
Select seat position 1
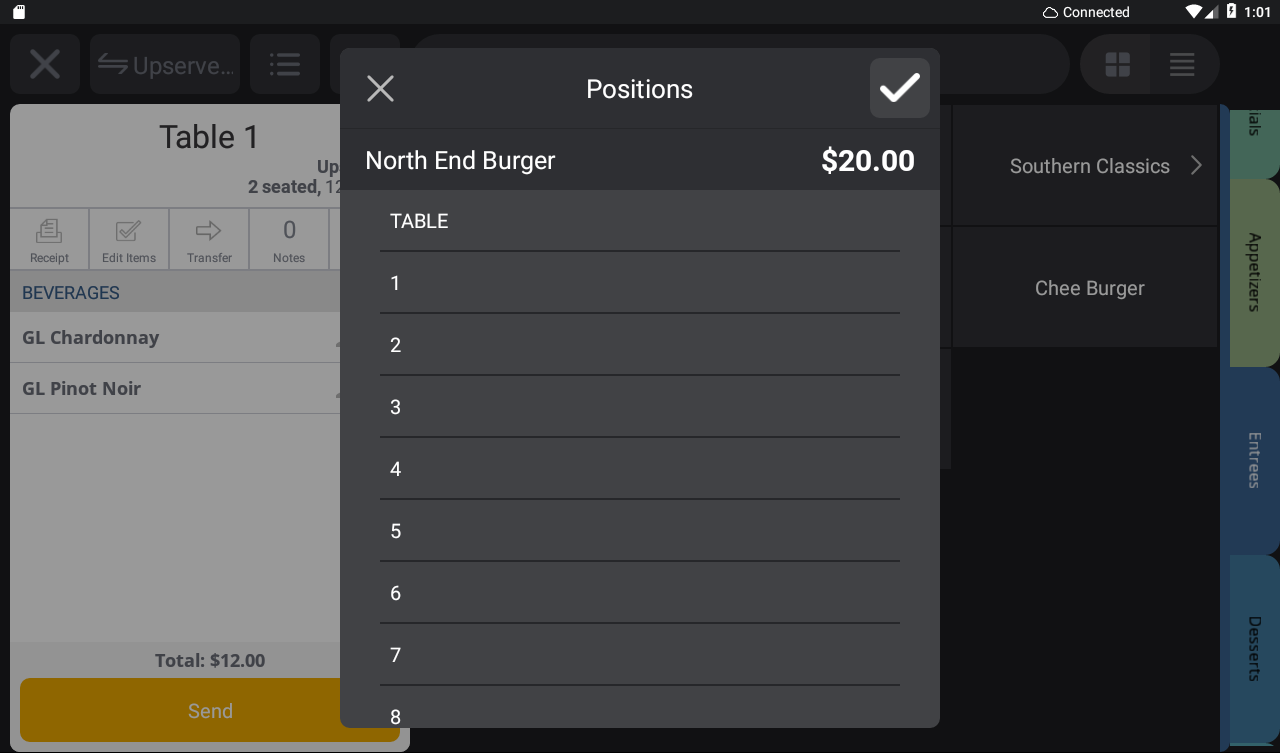tap(640, 283)
